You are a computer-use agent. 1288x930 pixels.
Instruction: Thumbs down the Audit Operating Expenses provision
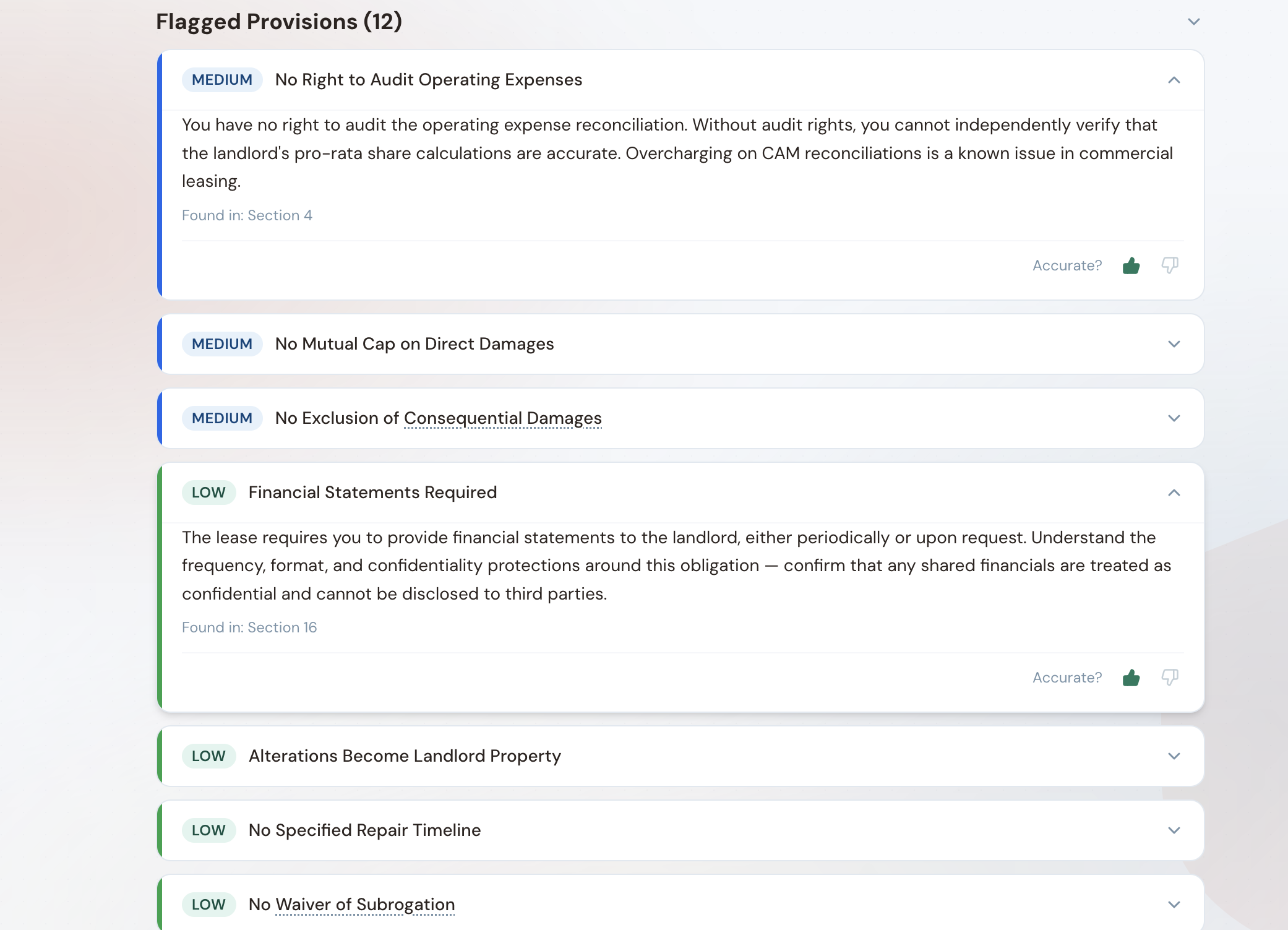click(1169, 265)
